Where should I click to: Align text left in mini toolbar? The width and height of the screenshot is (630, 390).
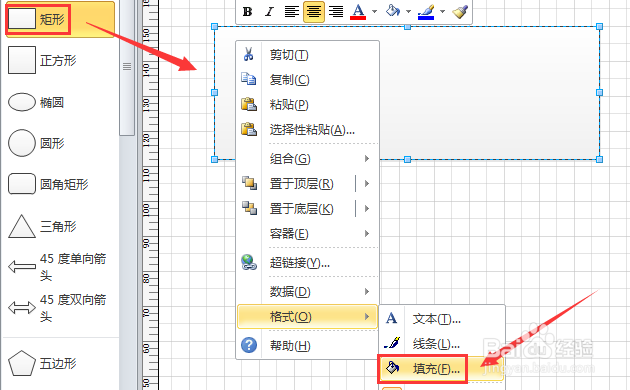point(291,12)
